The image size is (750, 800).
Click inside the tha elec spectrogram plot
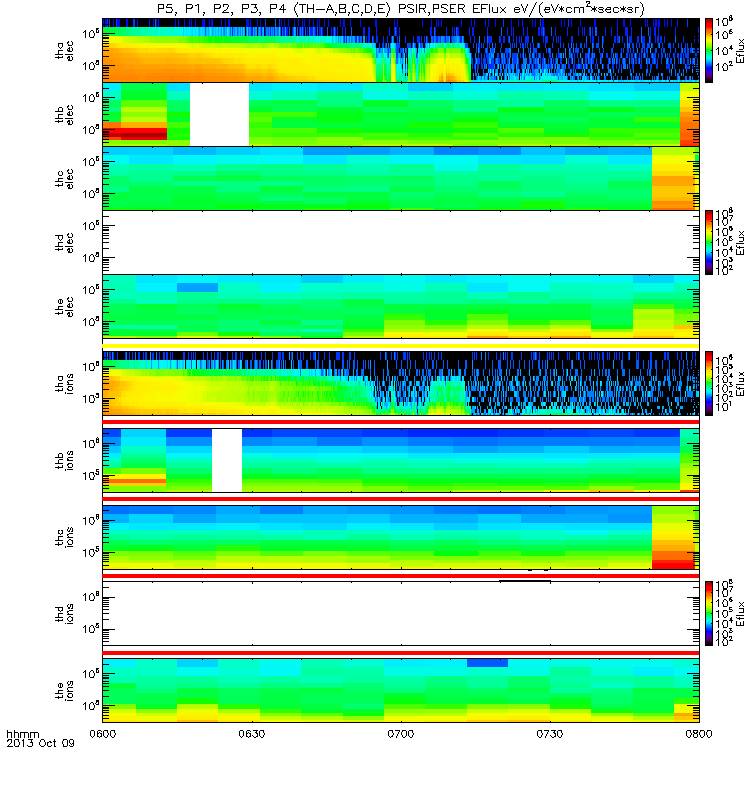pyautogui.click(x=401, y=50)
